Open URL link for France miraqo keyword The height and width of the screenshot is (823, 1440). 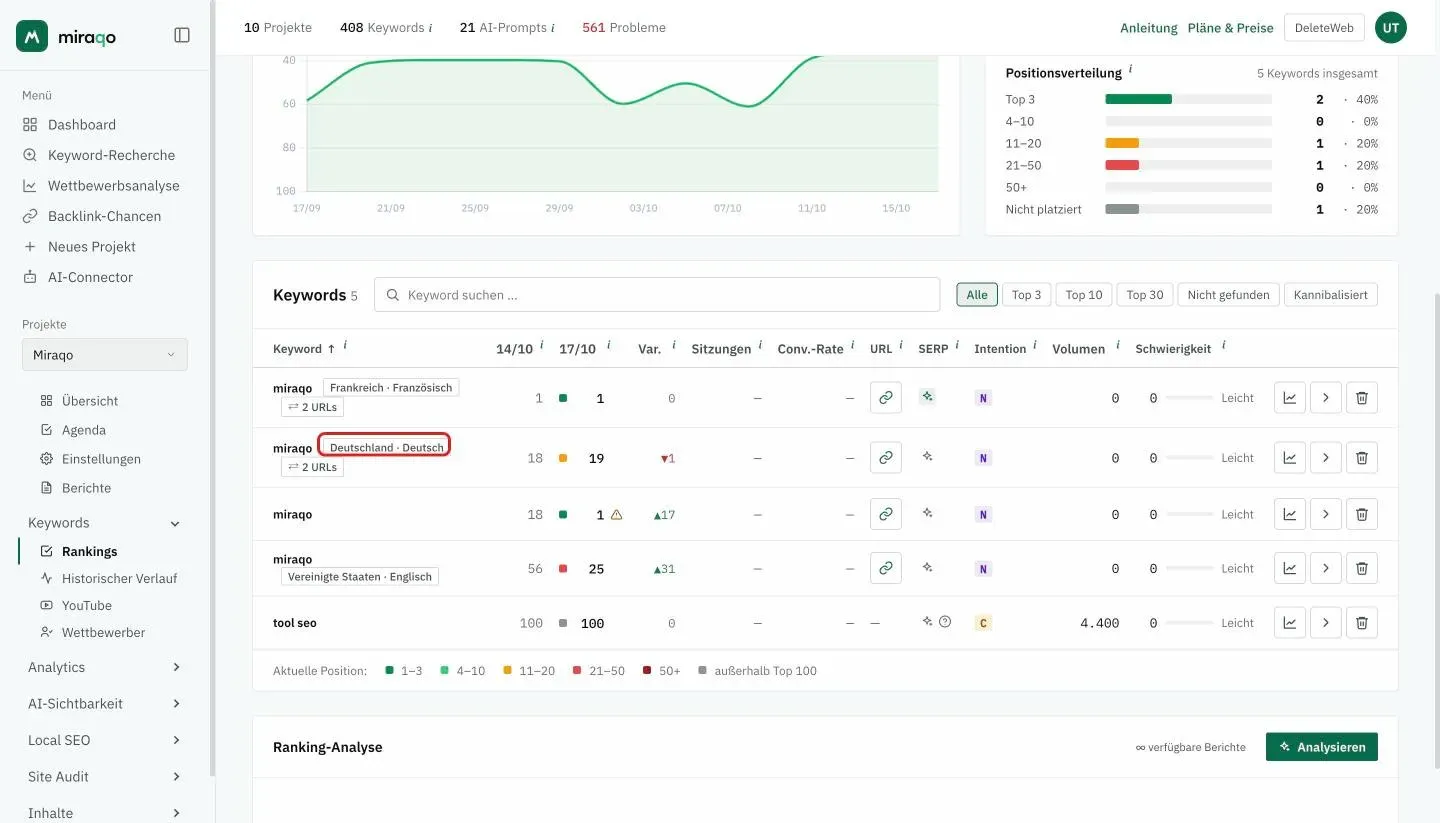[885, 397]
